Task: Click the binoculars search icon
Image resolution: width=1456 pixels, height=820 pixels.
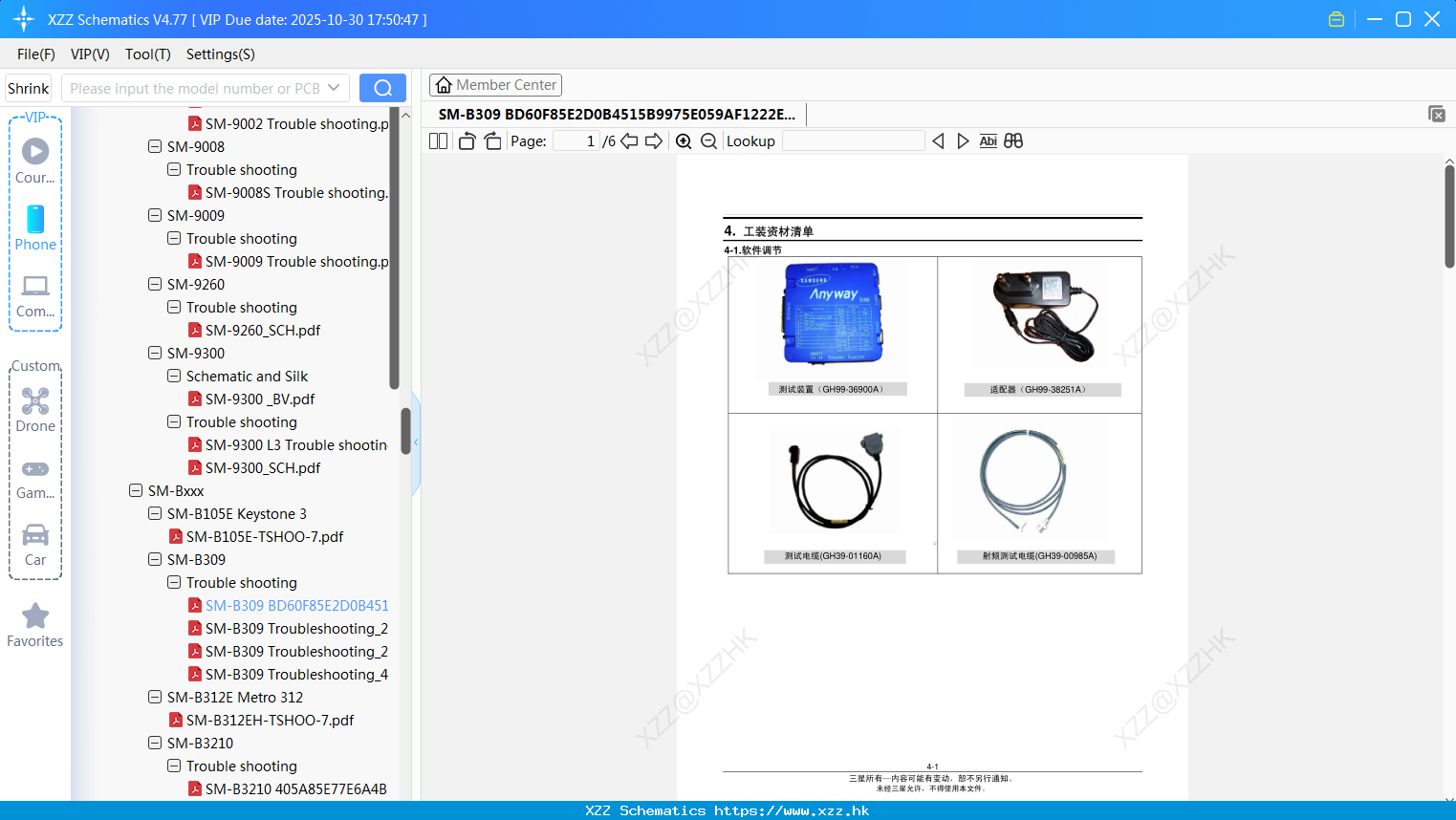Action: [1013, 140]
